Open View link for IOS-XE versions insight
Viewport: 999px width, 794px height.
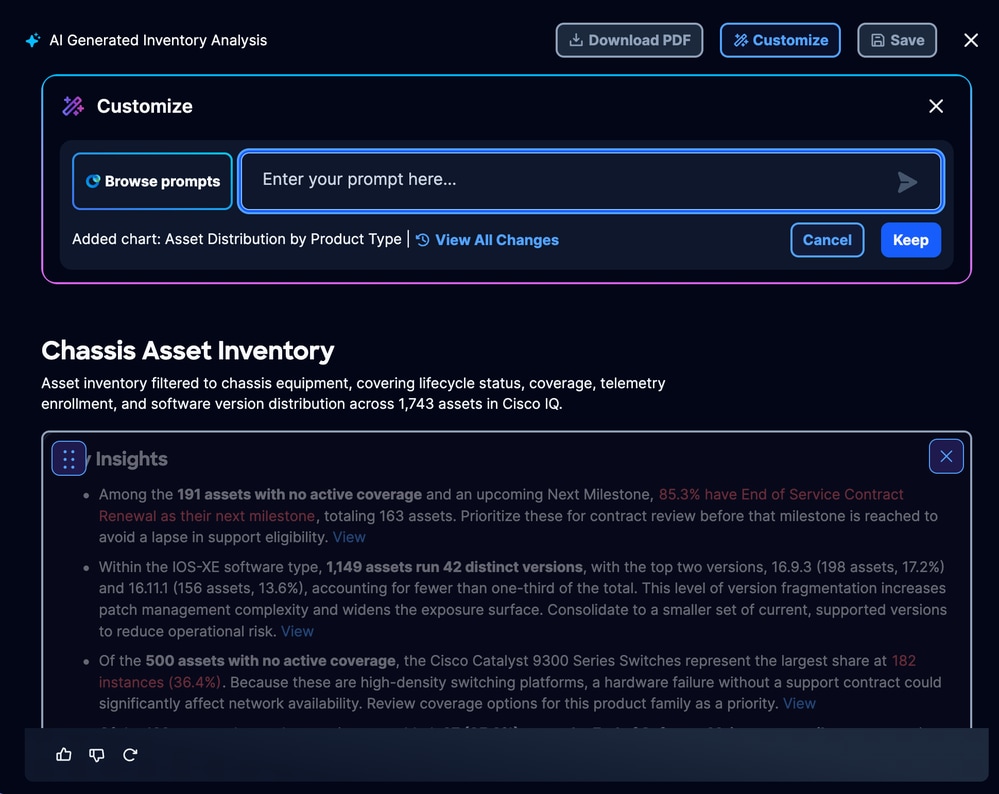click(298, 632)
